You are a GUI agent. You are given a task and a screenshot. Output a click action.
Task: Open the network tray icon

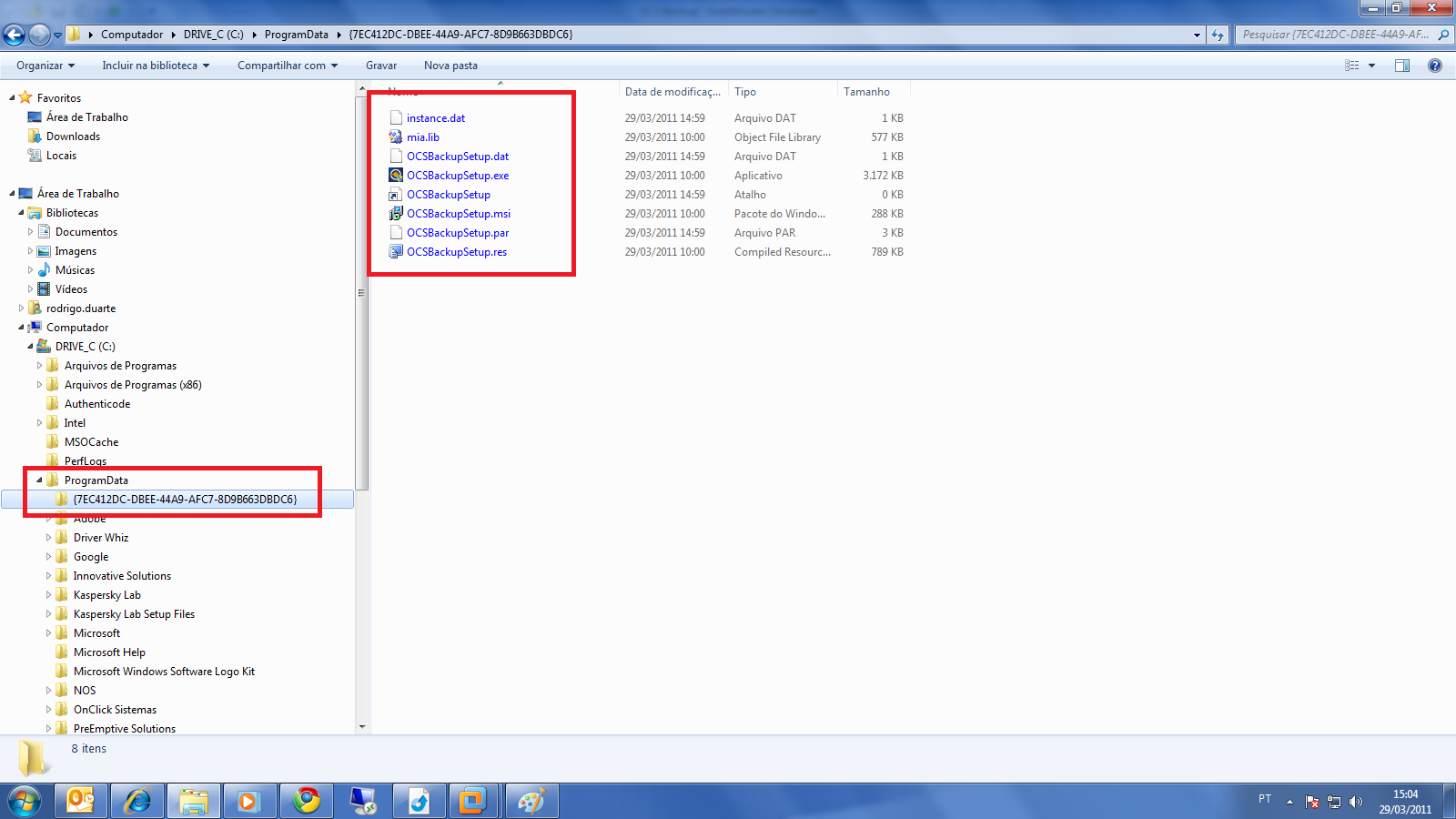pos(1334,802)
